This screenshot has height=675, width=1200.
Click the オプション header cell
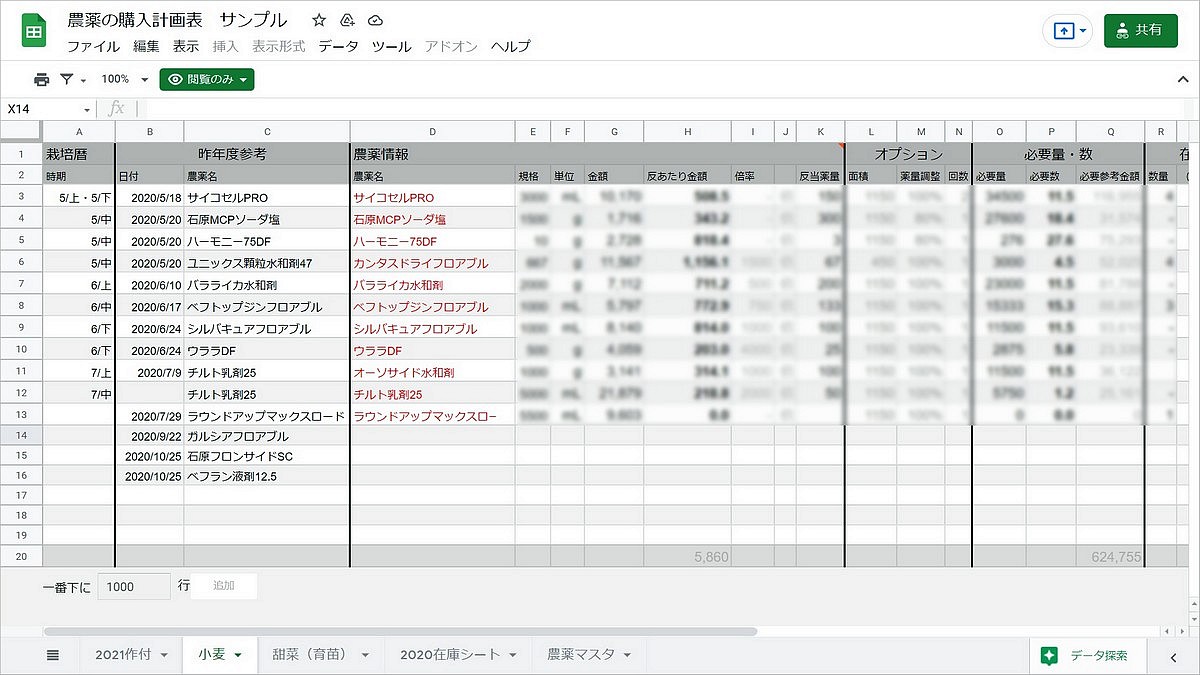click(x=908, y=154)
